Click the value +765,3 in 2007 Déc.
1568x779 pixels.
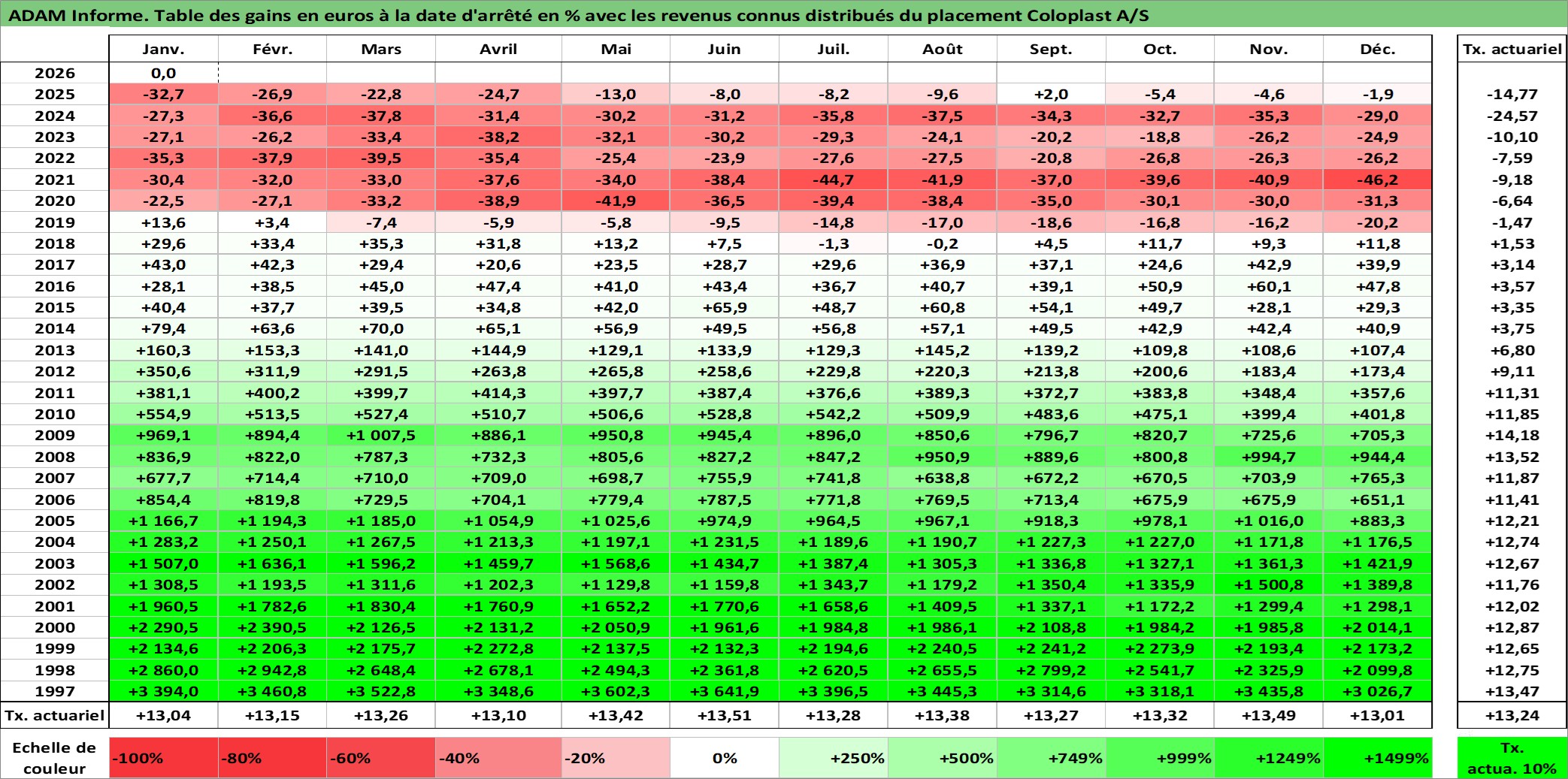point(1378,478)
